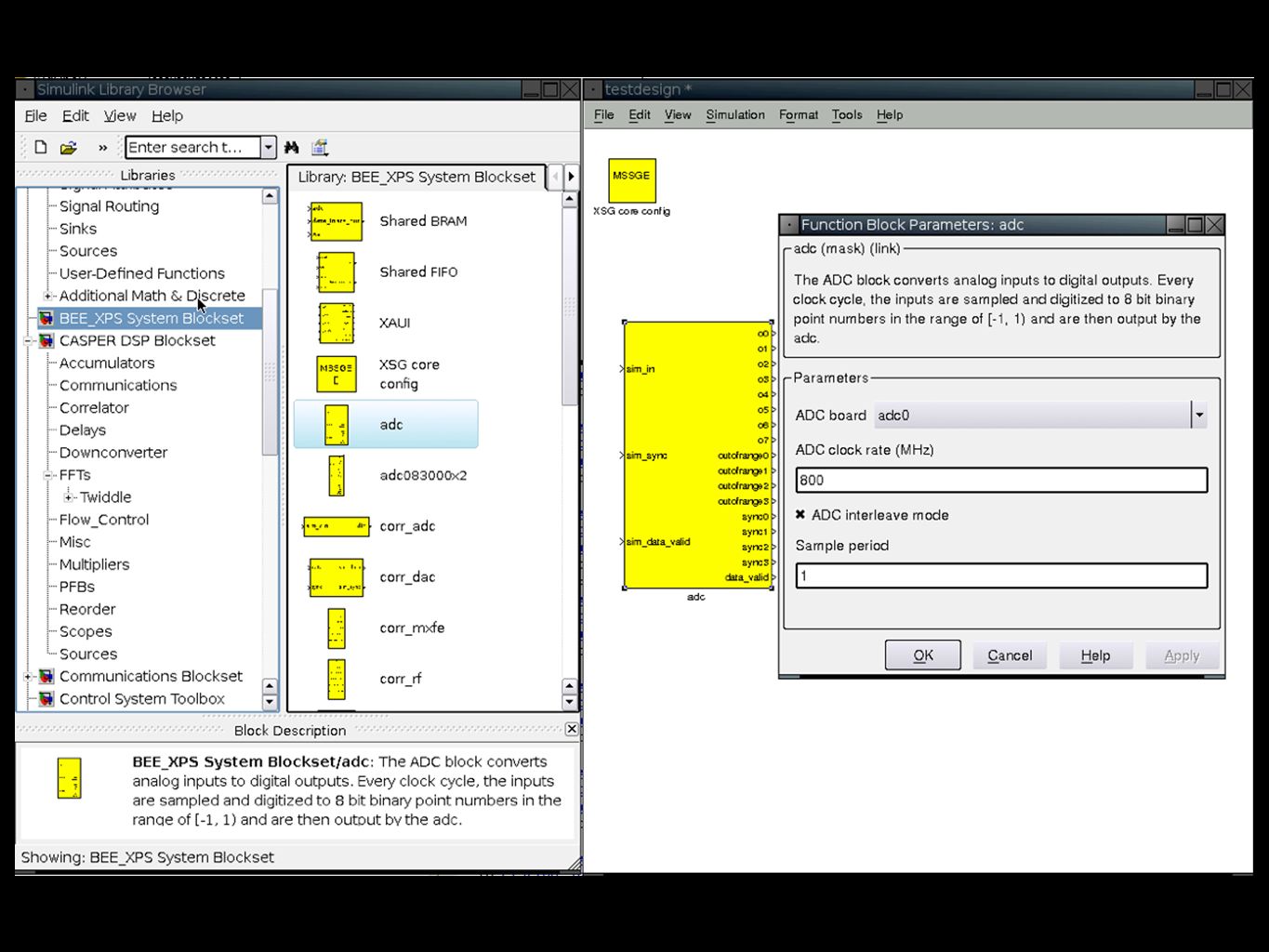
Task: Select the corr_mxfe block icon
Action: click(336, 628)
